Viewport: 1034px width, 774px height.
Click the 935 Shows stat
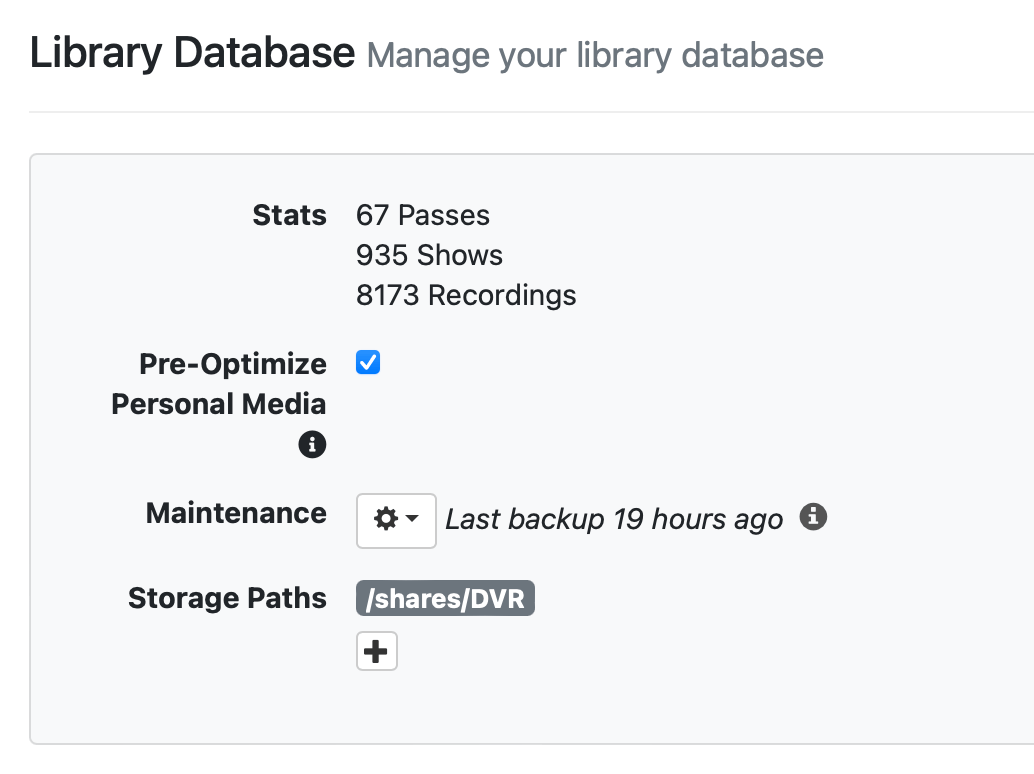pyautogui.click(x=429, y=255)
